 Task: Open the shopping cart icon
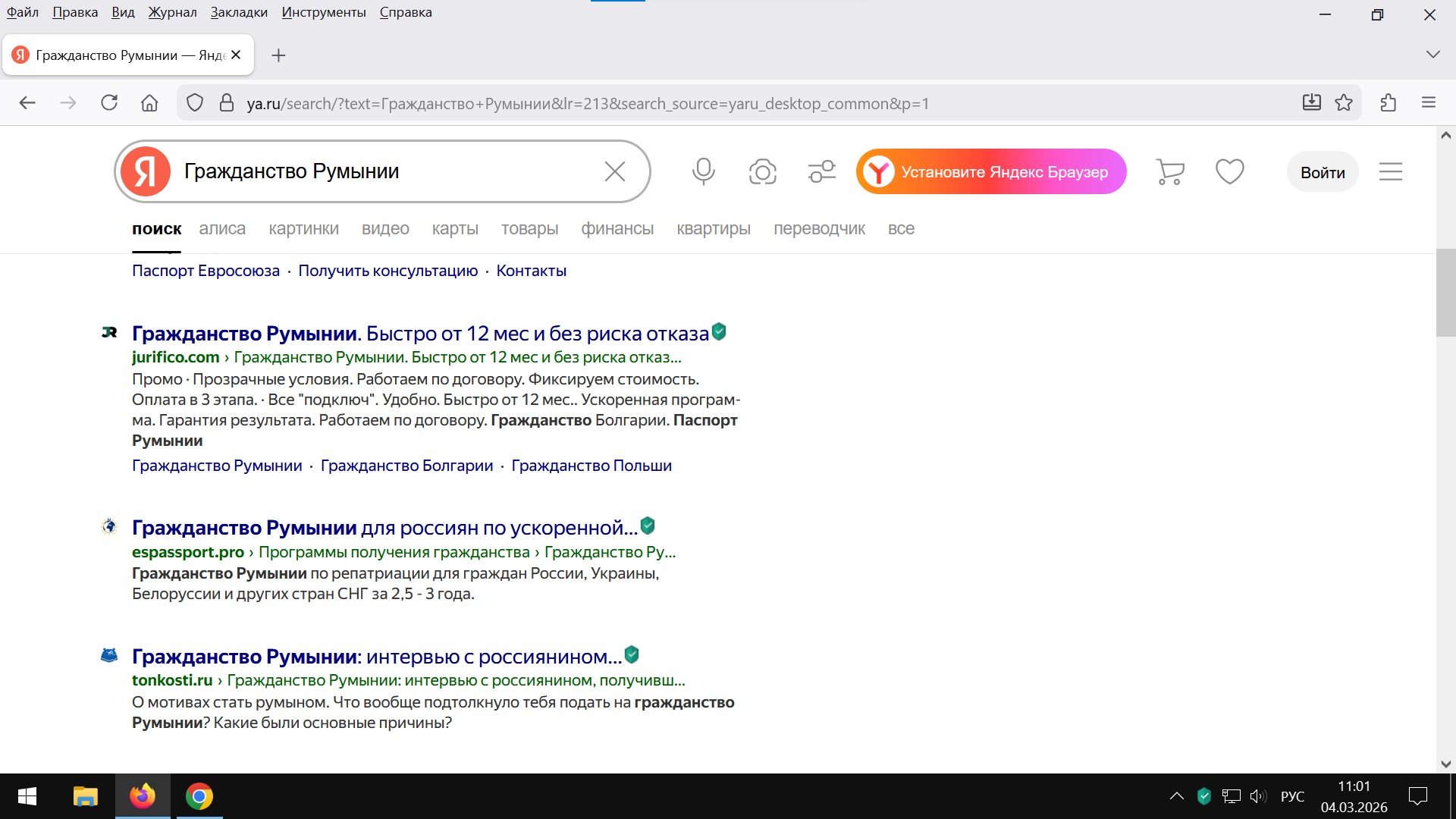(1170, 171)
